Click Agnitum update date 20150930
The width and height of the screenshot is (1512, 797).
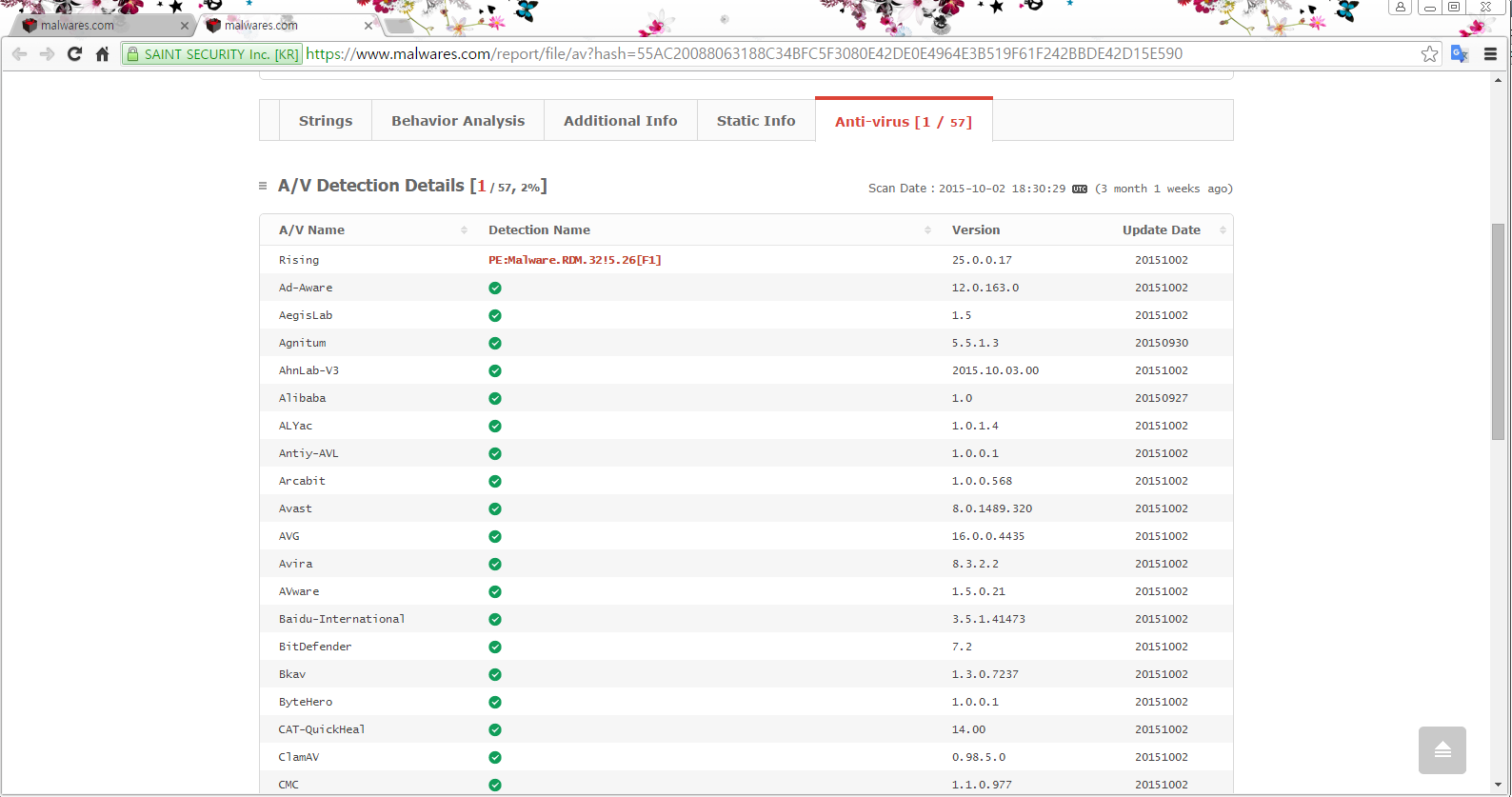pos(1162,343)
